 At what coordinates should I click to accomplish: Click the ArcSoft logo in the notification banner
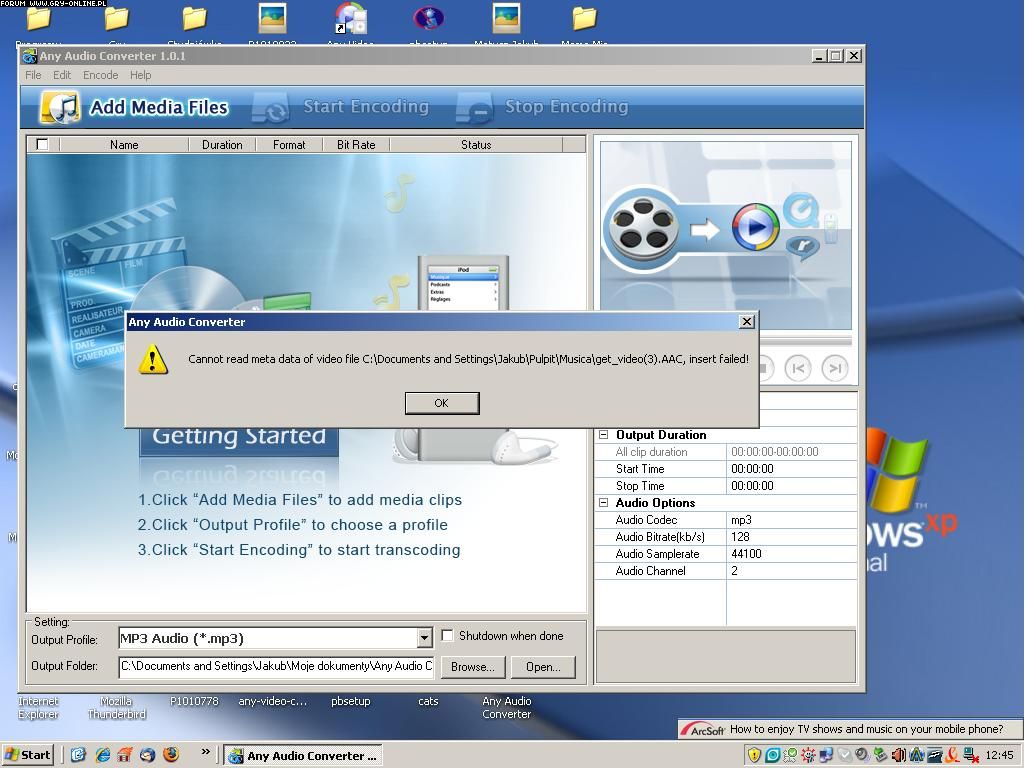[x=702, y=729]
